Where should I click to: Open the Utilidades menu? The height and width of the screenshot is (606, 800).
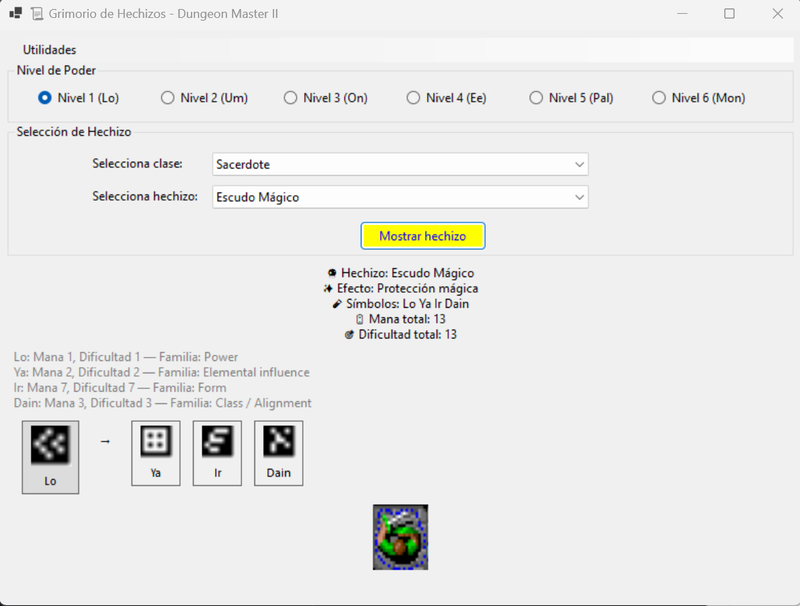(49, 50)
